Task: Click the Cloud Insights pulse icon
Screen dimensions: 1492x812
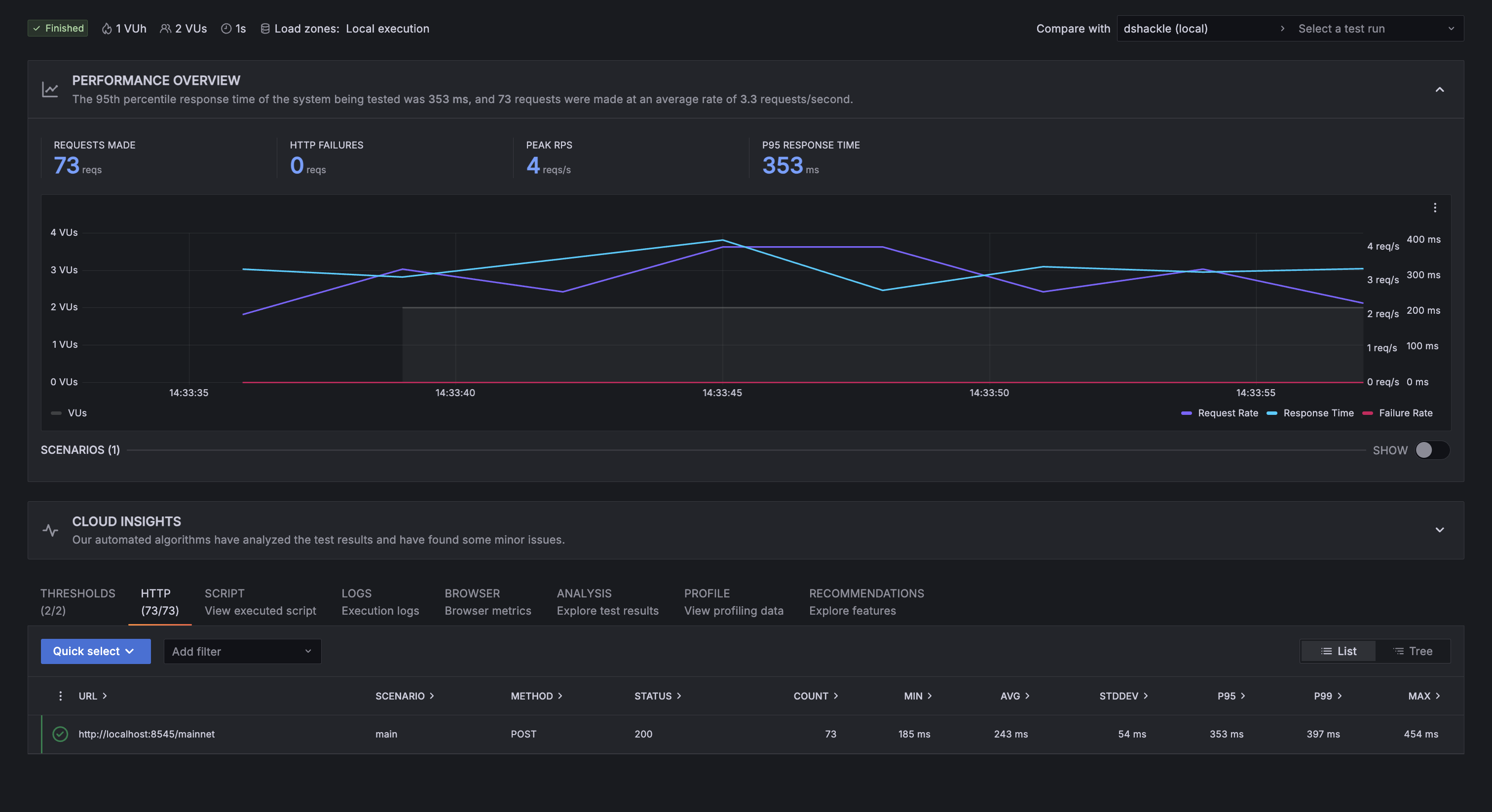Action: (x=50, y=530)
